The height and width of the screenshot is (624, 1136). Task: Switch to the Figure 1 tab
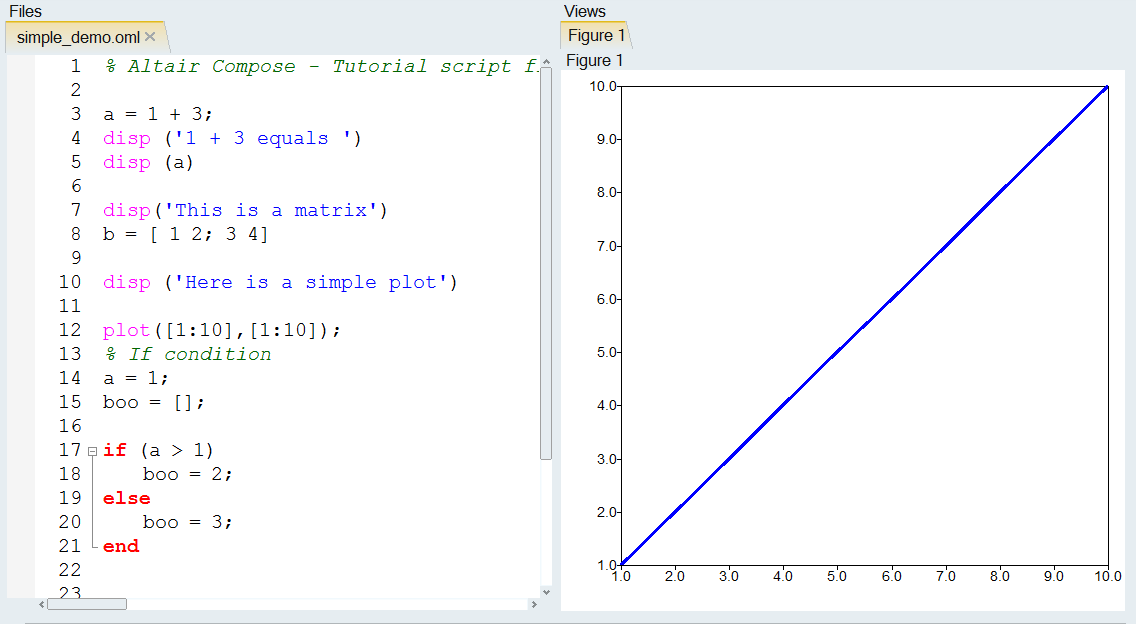[x=596, y=36]
